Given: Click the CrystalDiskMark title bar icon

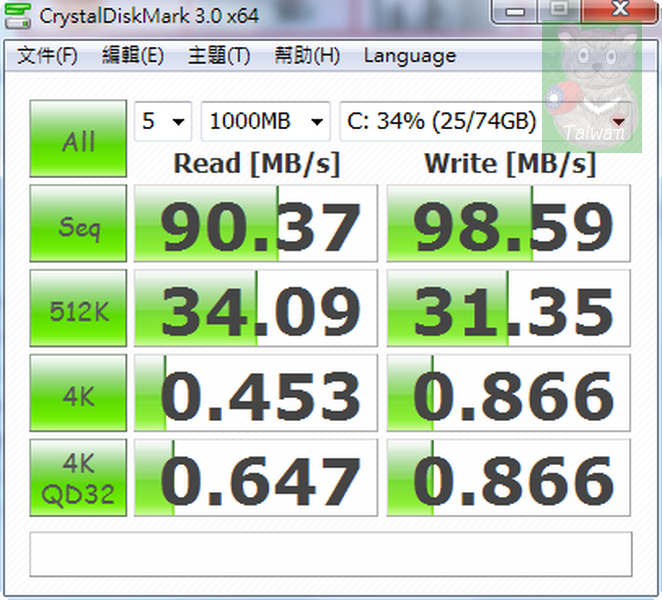Looking at the screenshot, I should [17, 15].
